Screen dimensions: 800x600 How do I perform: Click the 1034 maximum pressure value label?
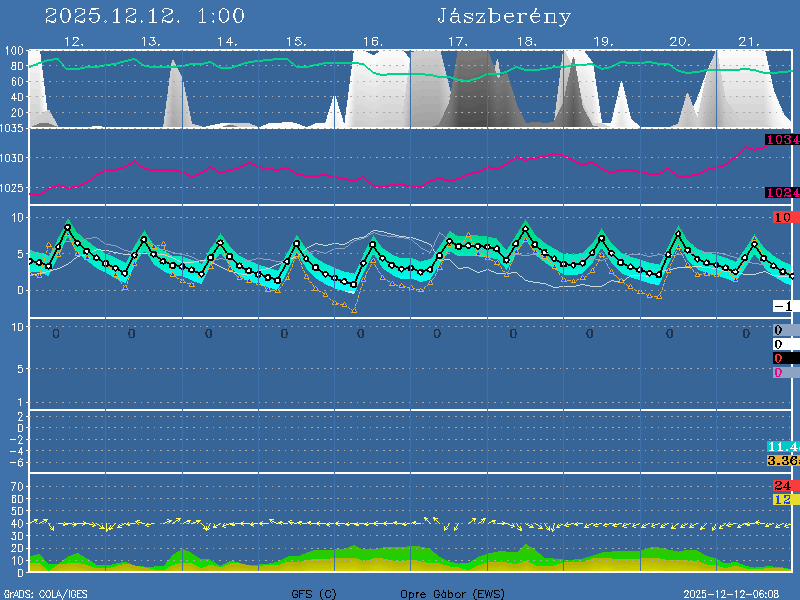click(x=781, y=140)
